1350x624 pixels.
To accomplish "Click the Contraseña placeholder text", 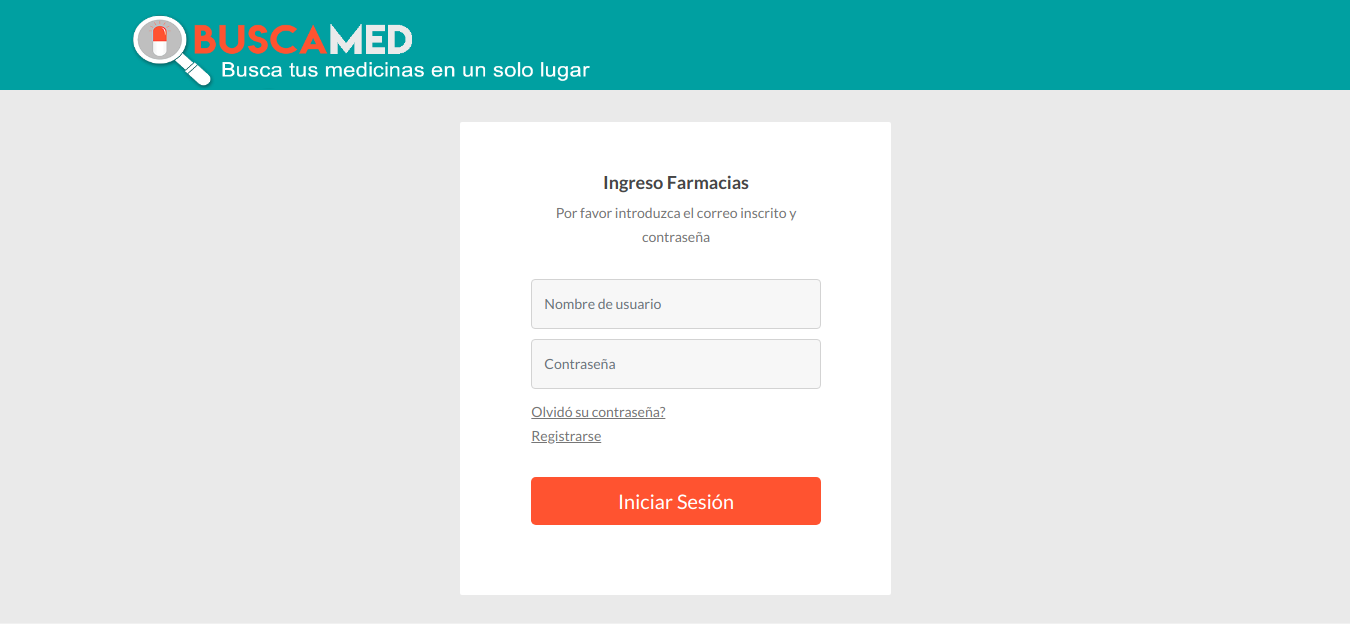I will [580, 364].
